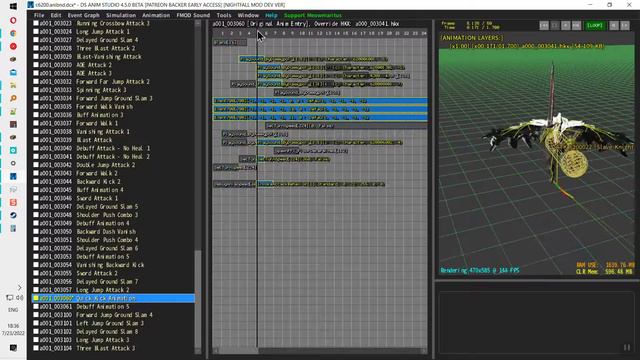Screen dimensions: 640x360
Task: Click the volume speaker tray icon
Action: 19,298
